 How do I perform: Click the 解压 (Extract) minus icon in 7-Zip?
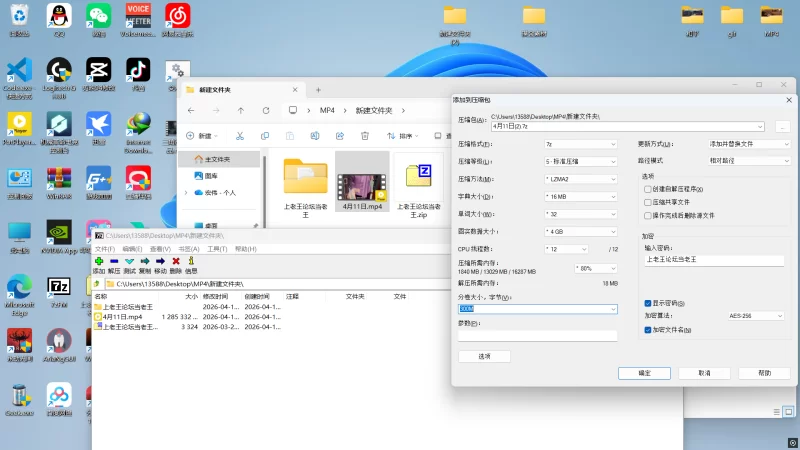pyautogui.click(x=114, y=261)
